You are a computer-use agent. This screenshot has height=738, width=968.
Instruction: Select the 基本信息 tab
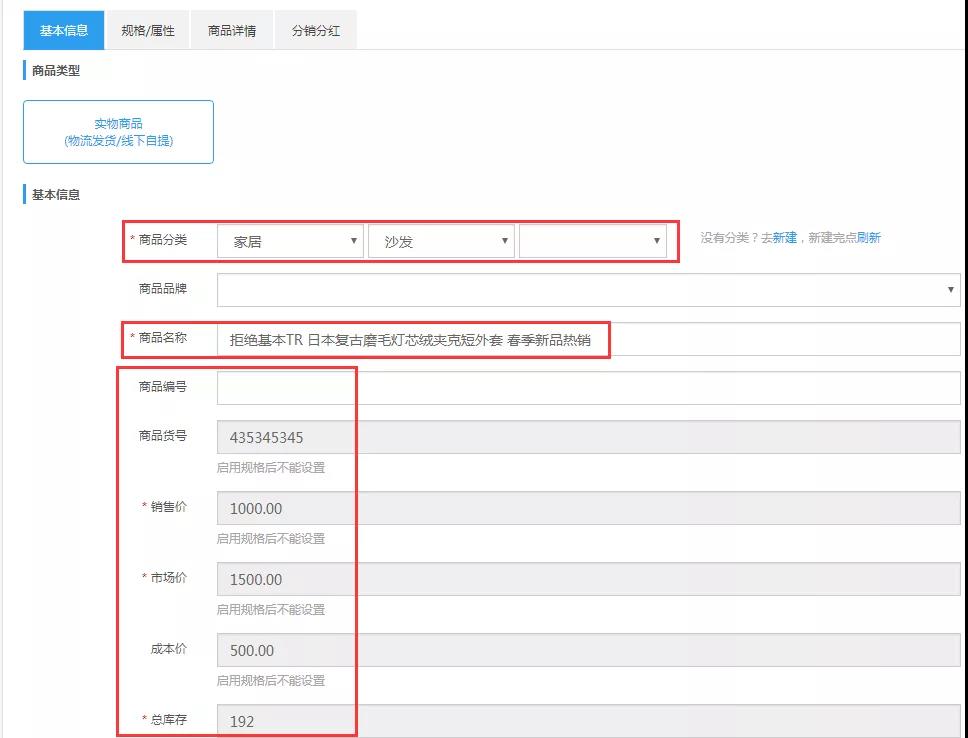pos(64,30)
